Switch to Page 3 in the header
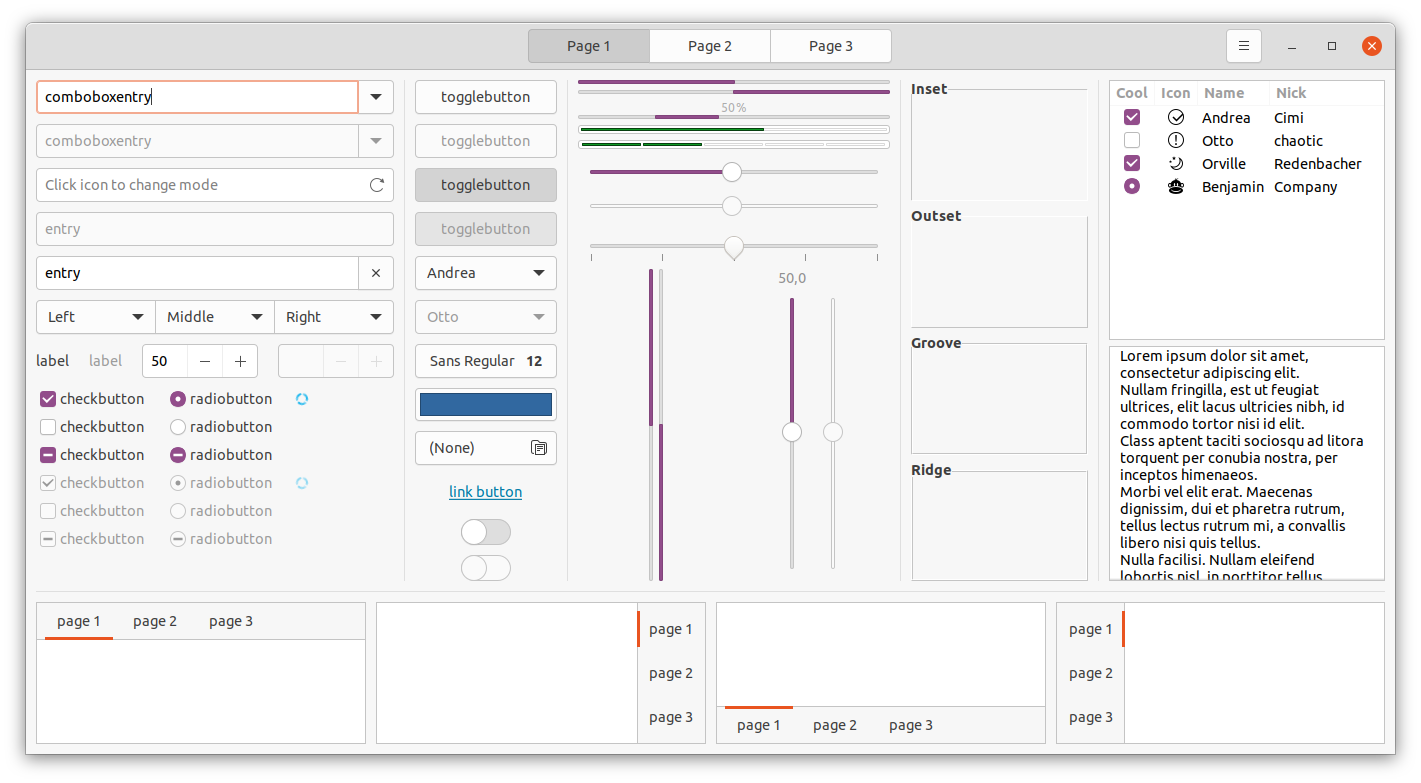 pyautogui.click(x=831, y=46)
